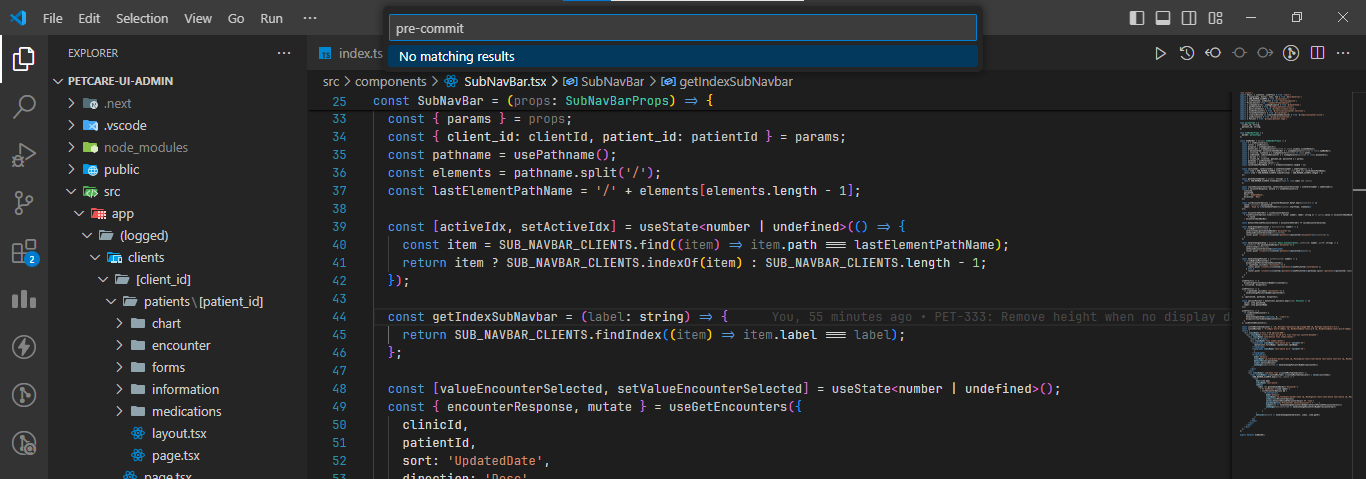Expand the .next folder
Screen dimensions: 1366x479
72,103
